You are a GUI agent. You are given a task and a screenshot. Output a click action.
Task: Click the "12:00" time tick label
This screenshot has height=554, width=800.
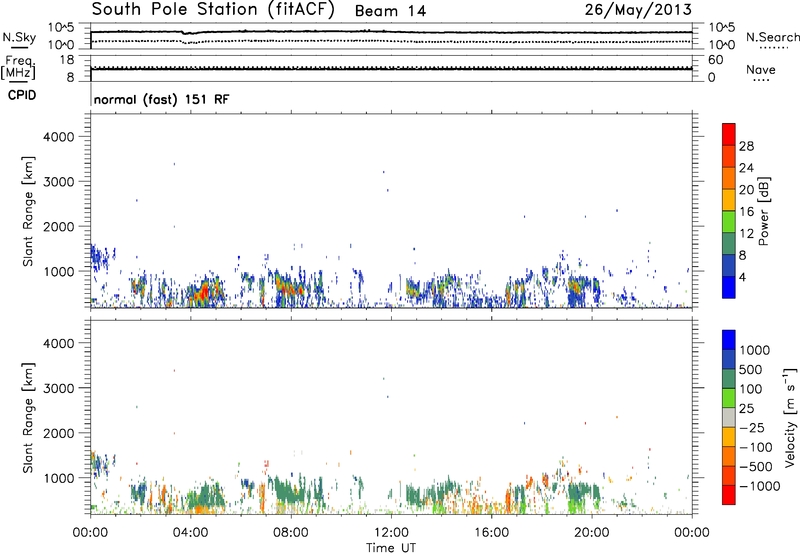coord(391,533)
